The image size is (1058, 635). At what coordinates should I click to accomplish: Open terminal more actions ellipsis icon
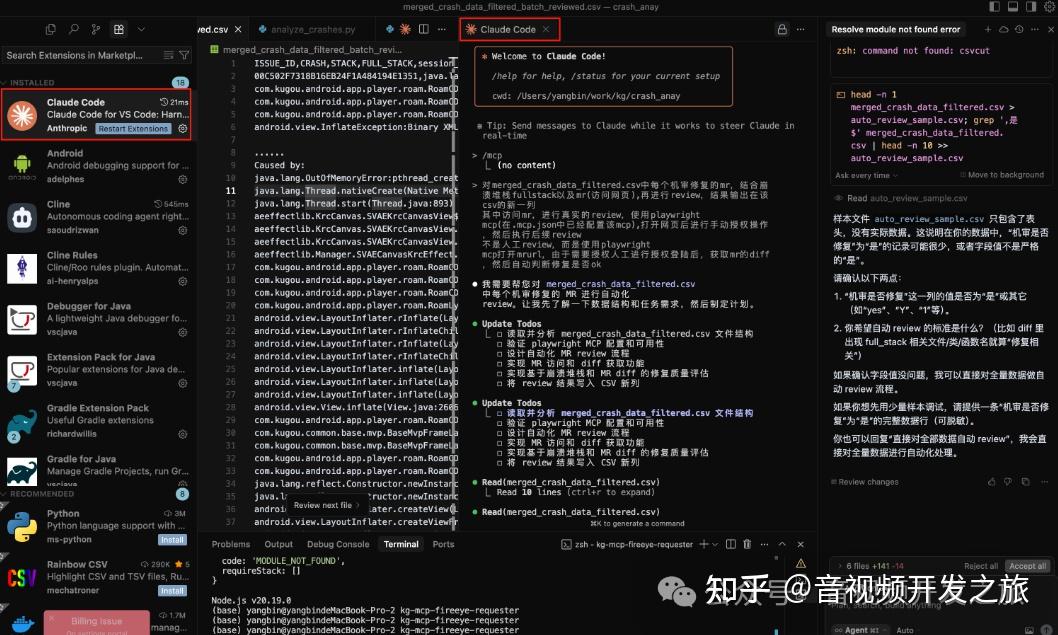tap(764, 544)
